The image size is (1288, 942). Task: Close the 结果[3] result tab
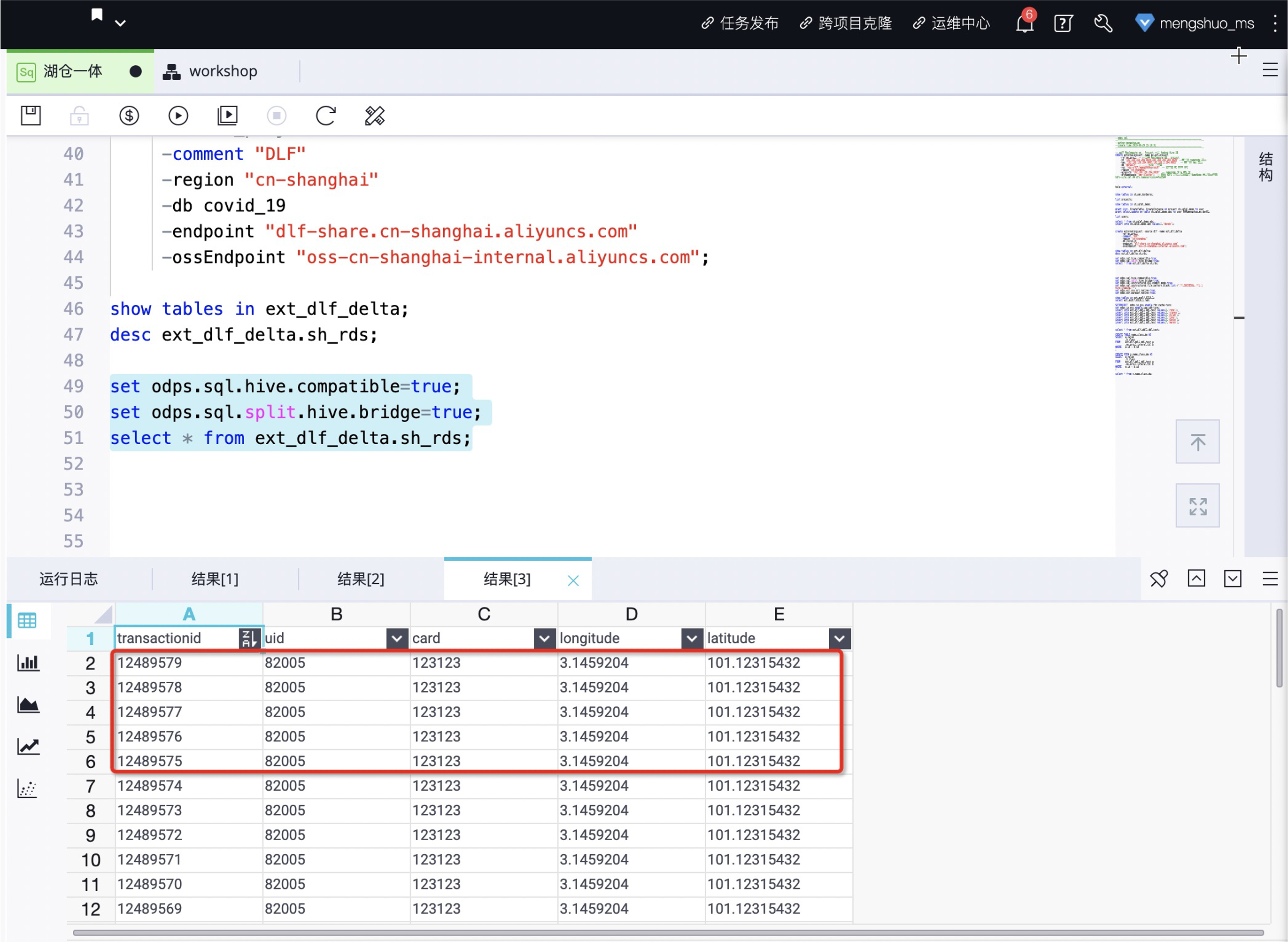point(574,580)
